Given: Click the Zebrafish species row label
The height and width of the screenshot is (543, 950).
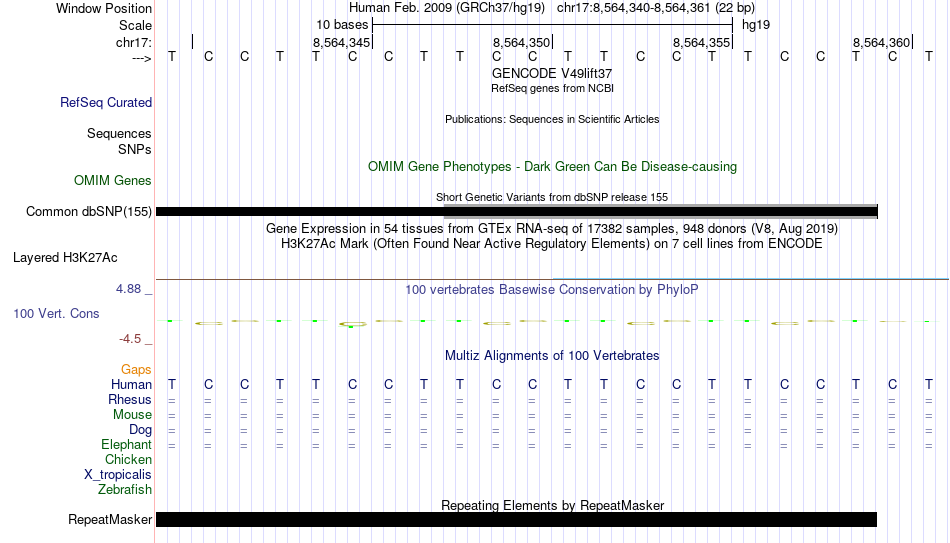Looking at the screenshot, I should [125, 489].
